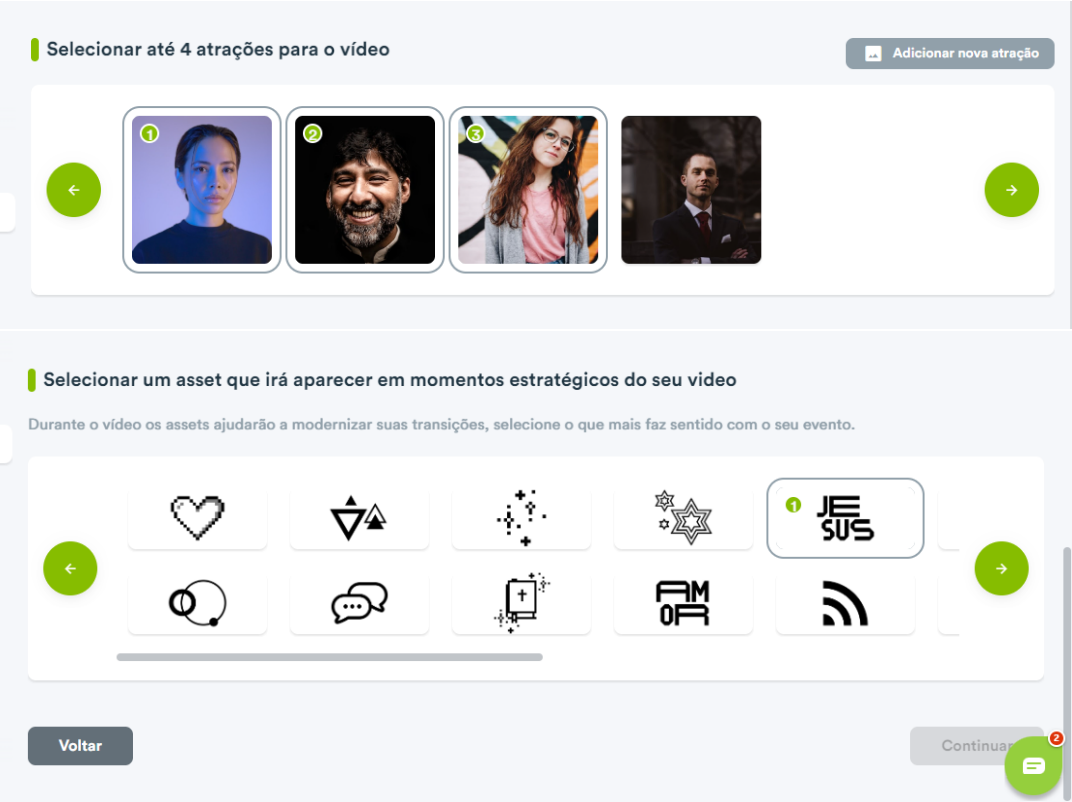Select the pixel heart asset
This screenshot has width=1072, height=802.
197,518
